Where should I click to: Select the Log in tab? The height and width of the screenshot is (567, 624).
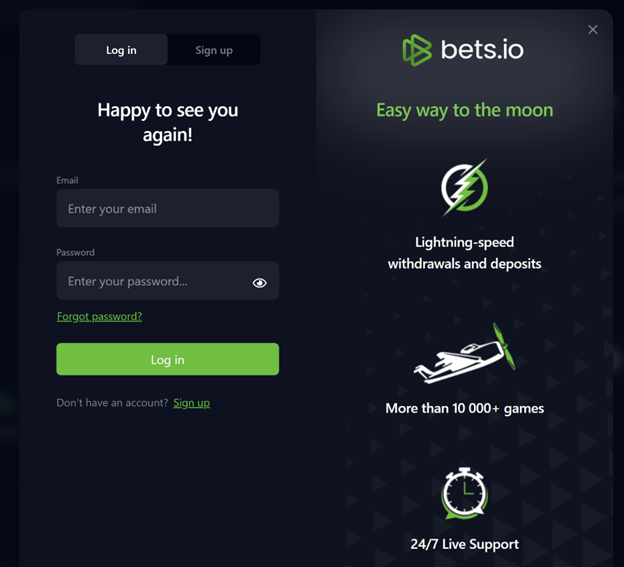pos(121,50)
